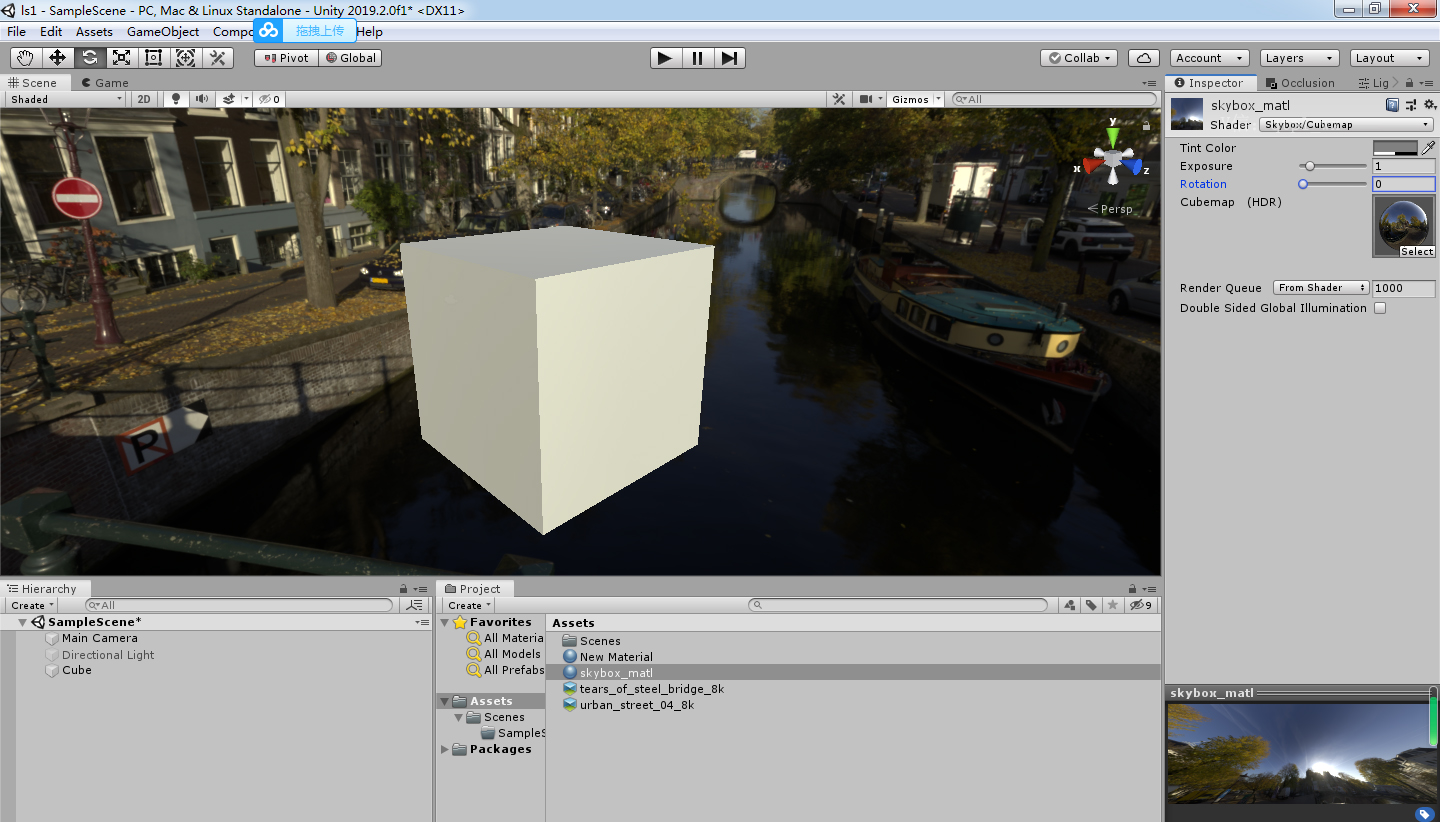This screenshot has width=1440, height=822.
Task: Open material preset selector icon
Action: pyautogui.click(x=1411, y=105)
